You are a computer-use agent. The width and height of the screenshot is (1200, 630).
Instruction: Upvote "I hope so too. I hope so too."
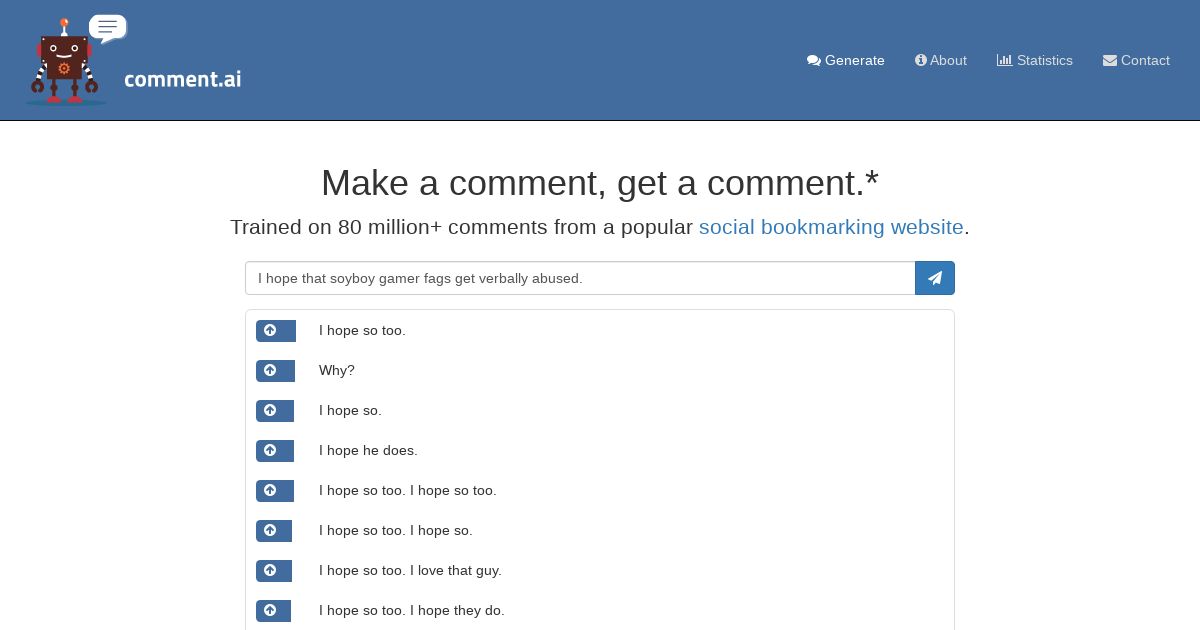[x=275, y=491]
